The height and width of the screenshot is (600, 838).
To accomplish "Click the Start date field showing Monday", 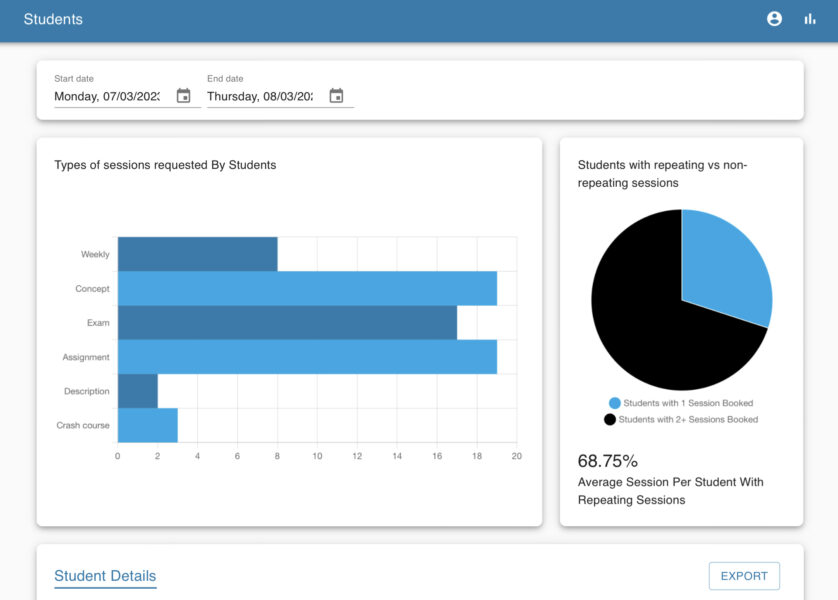I will click(107, 96).
